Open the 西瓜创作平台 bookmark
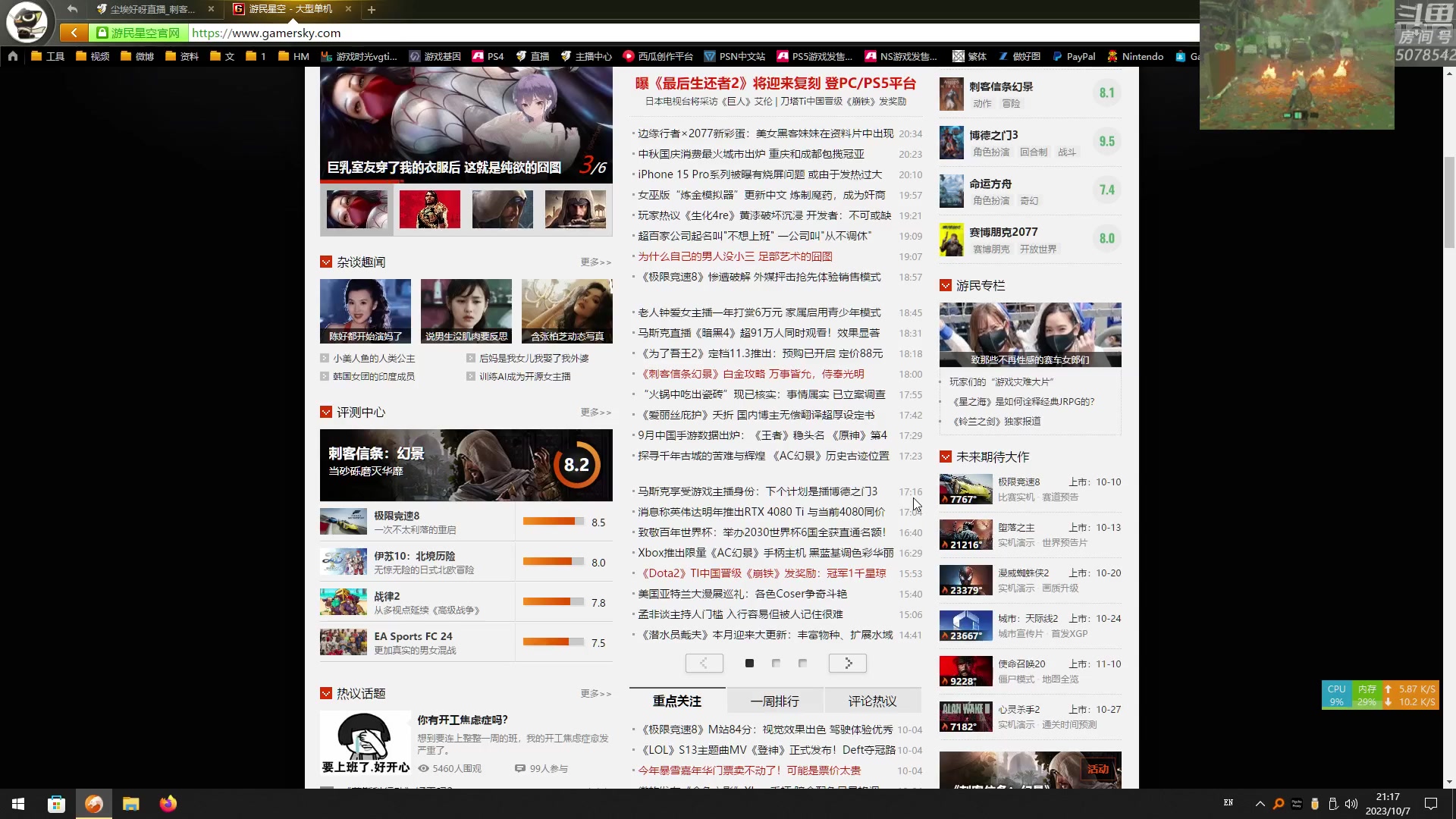This screenshot has height=819, width=1456. click(658, 56)
